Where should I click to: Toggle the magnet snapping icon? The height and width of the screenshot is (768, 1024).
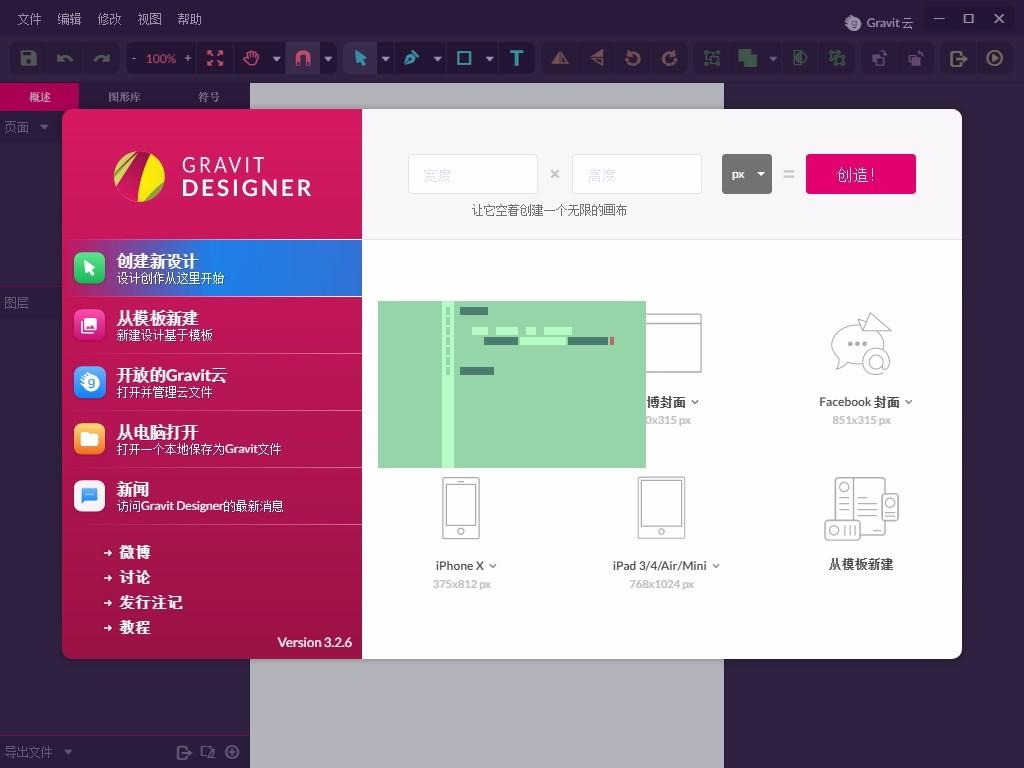click(x=303, y=58)
